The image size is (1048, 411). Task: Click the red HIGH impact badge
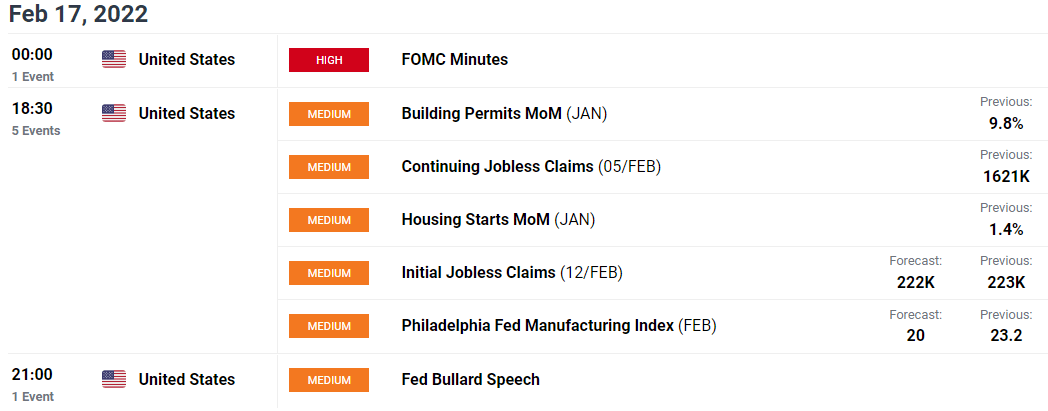tap(329, 60)
